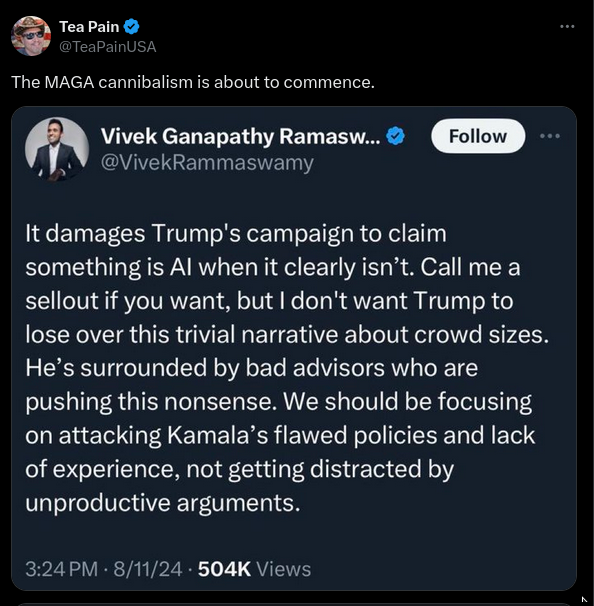Open the Tea Pain display name link
This screenshot has height=606, width=594.
tap(89, 27)
